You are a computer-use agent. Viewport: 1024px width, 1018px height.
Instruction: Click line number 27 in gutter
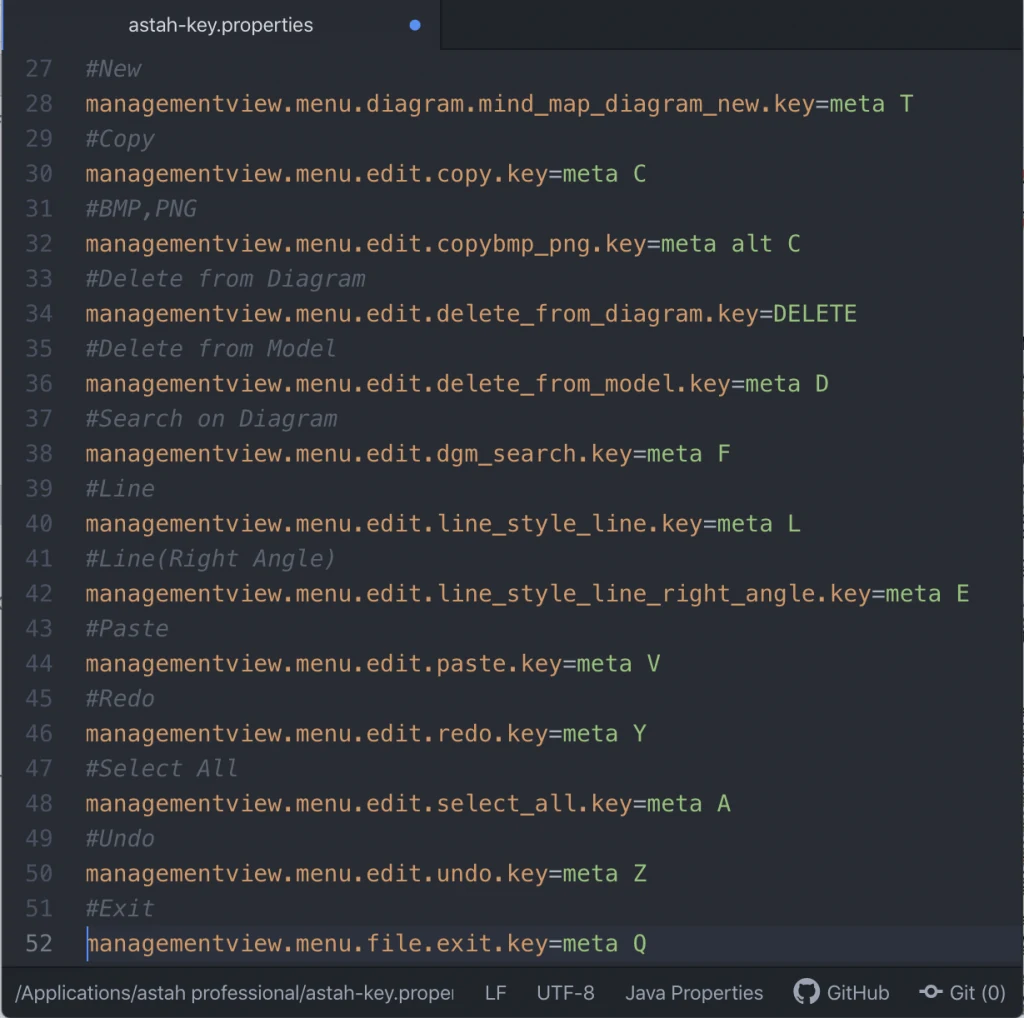pos(39,69)
